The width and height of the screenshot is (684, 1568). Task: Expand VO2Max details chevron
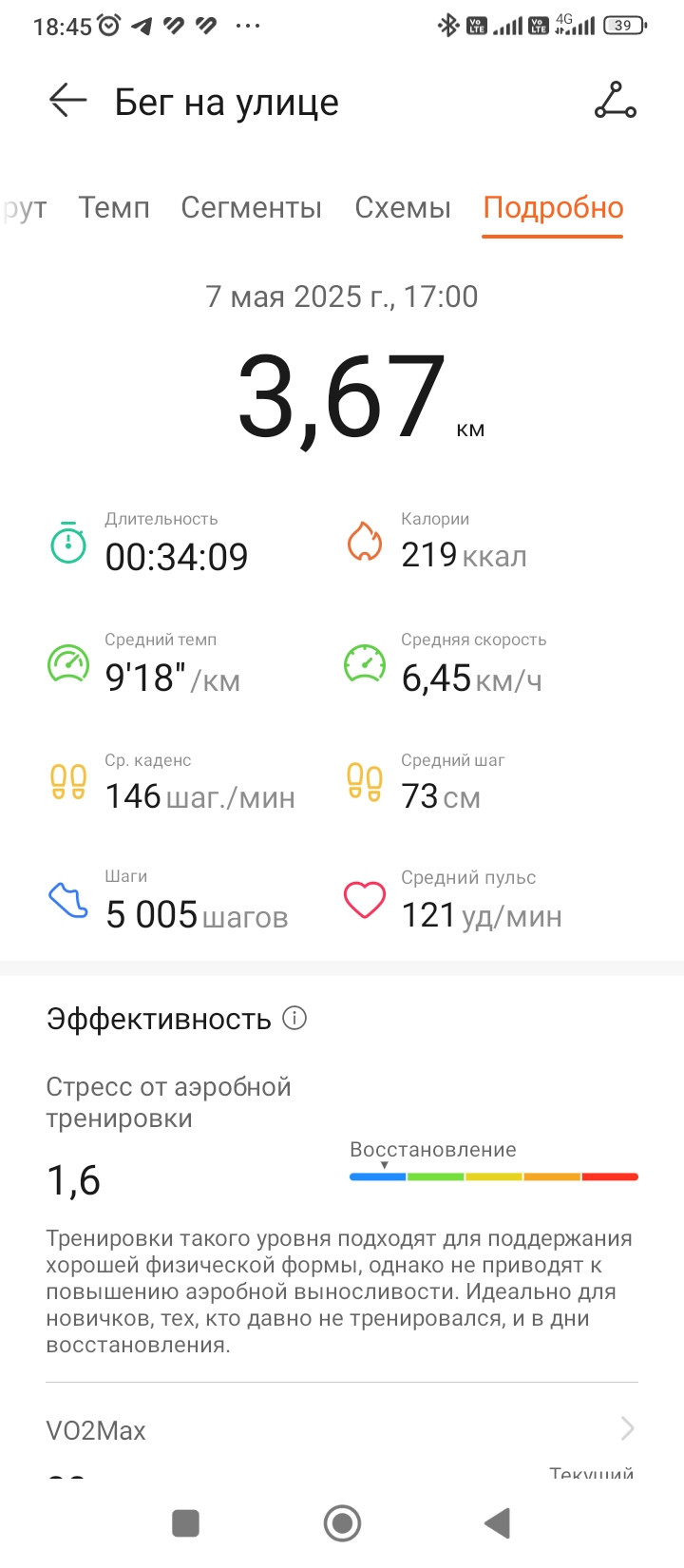(627, 1427)
